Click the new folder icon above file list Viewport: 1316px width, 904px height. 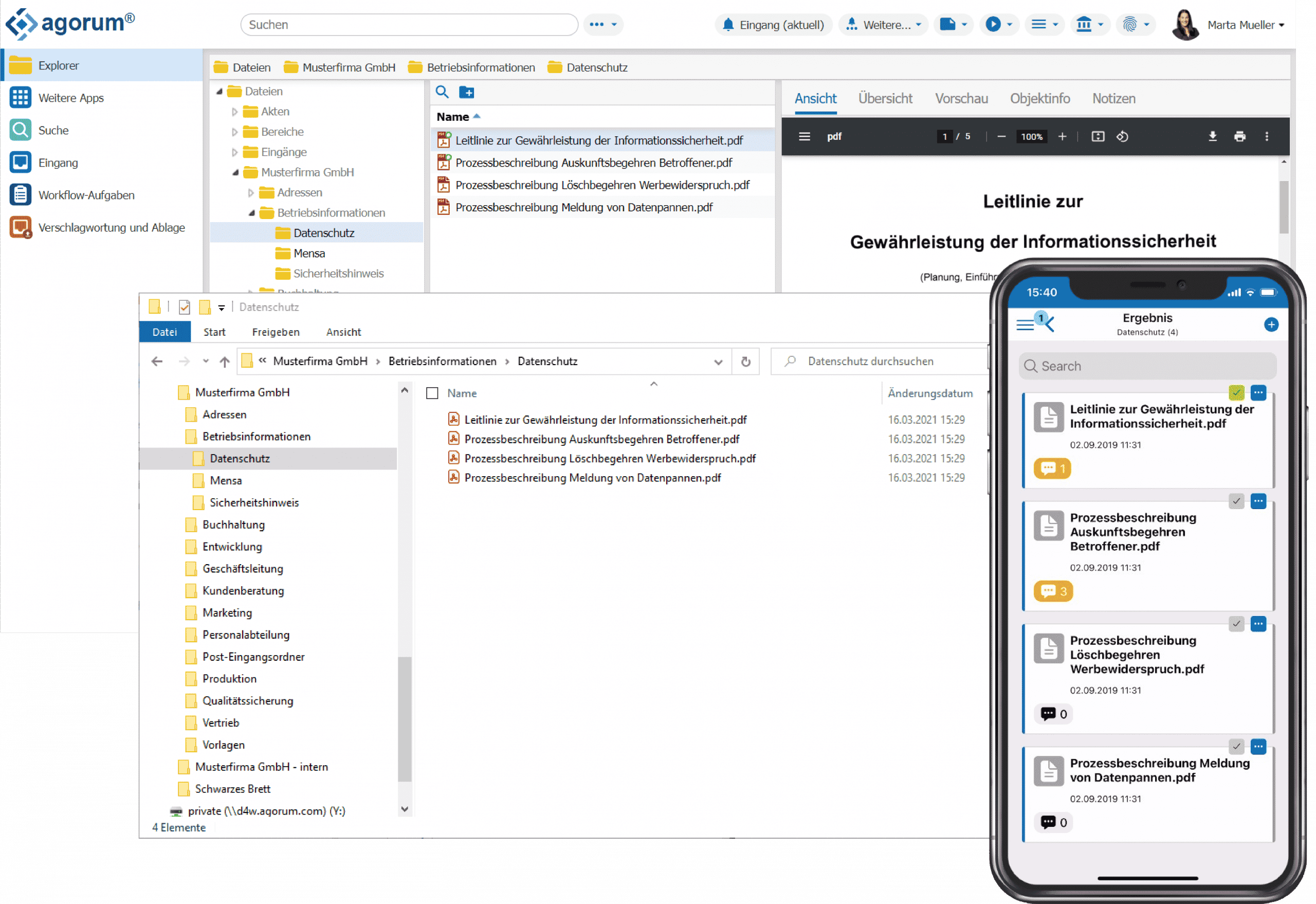[x=467, y=93]
